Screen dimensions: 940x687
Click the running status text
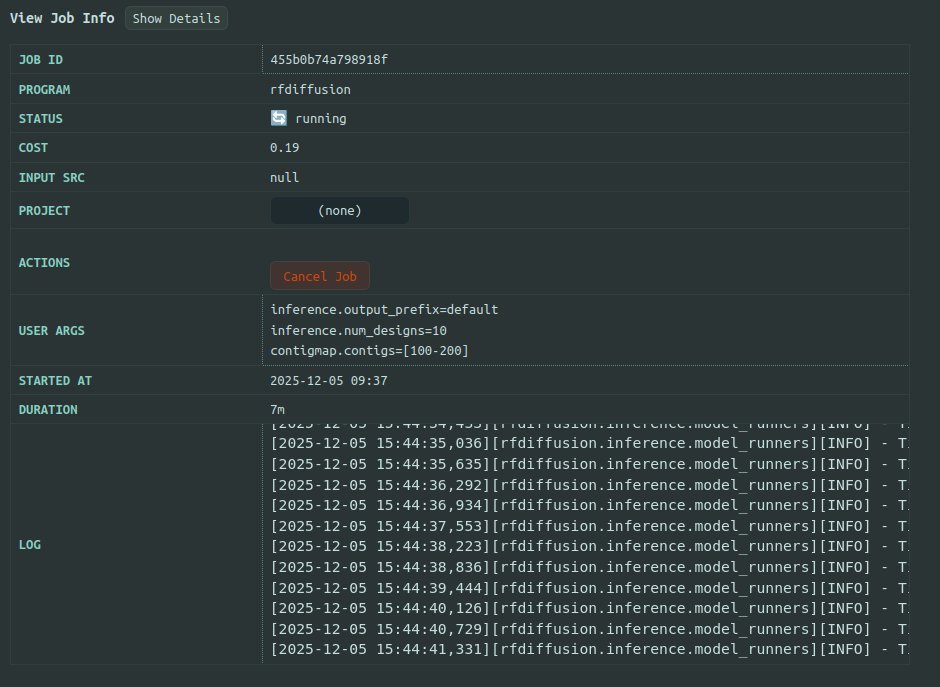[x=321, y=119]
